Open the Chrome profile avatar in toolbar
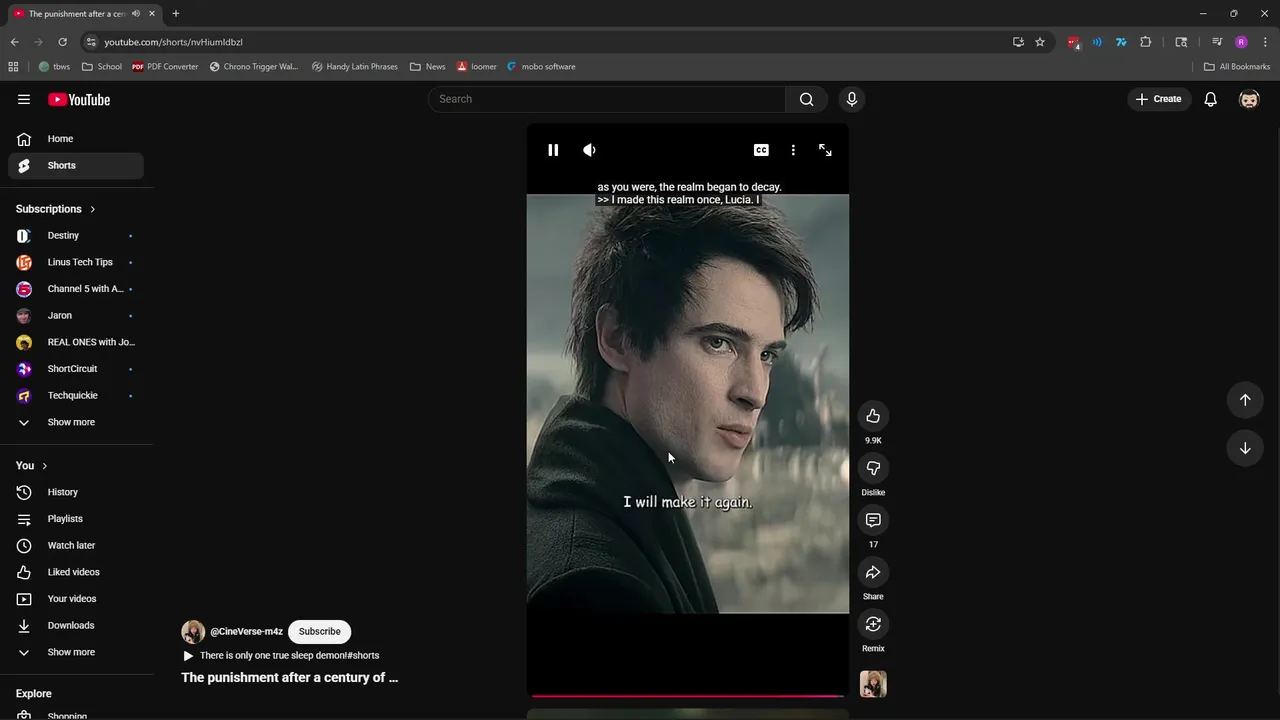Screen dimensions: 1280x720 coord(1241,42)
